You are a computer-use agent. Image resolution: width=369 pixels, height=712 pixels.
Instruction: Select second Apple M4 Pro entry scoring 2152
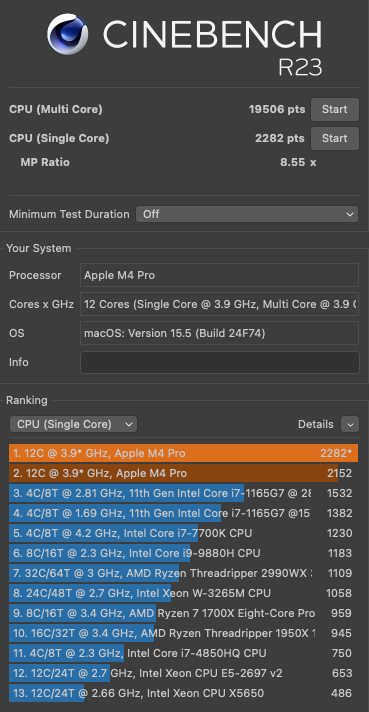[183, 473]
